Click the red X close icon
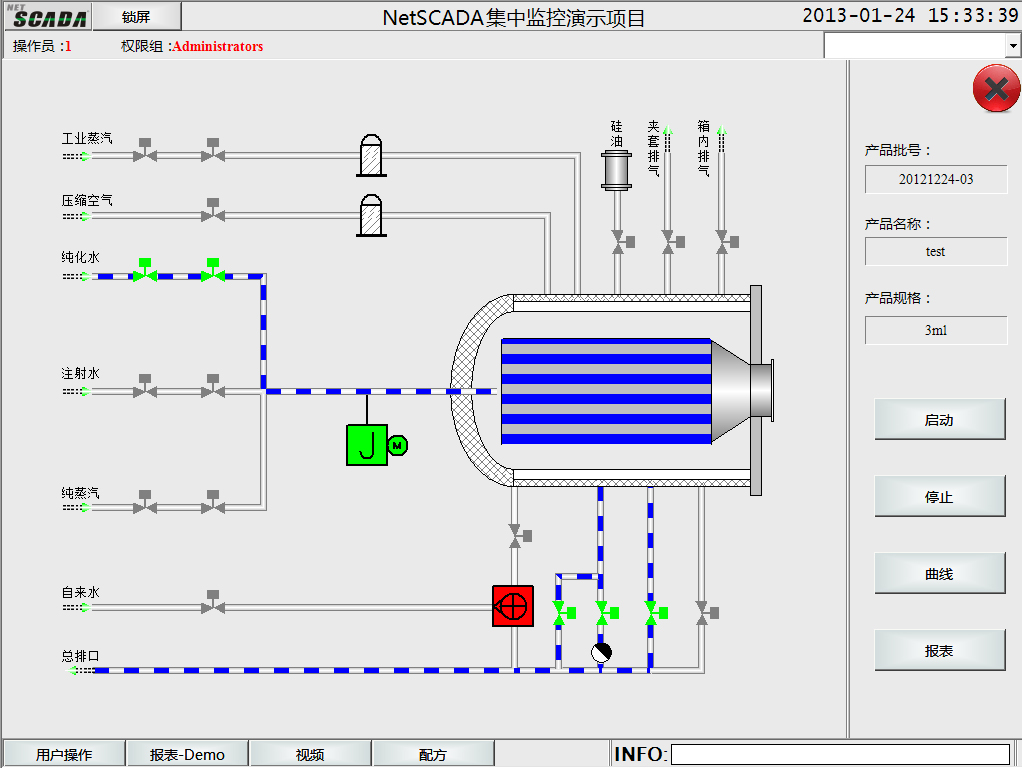This screenshot has height=768, width=1022. [996, 90]
